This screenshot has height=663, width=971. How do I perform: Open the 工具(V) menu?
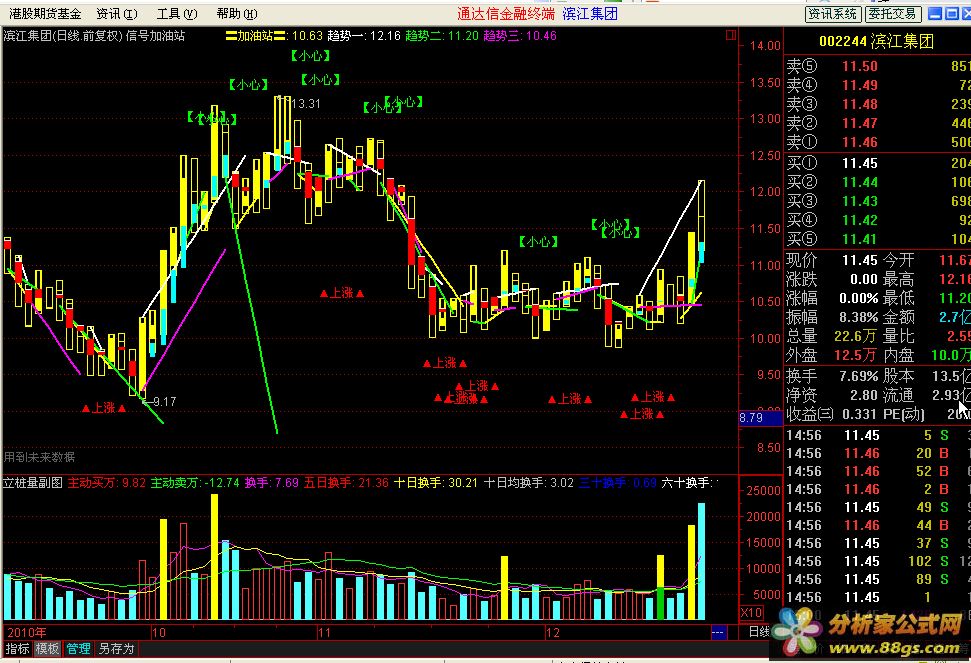pyautogui.click(x=177, y=14)
